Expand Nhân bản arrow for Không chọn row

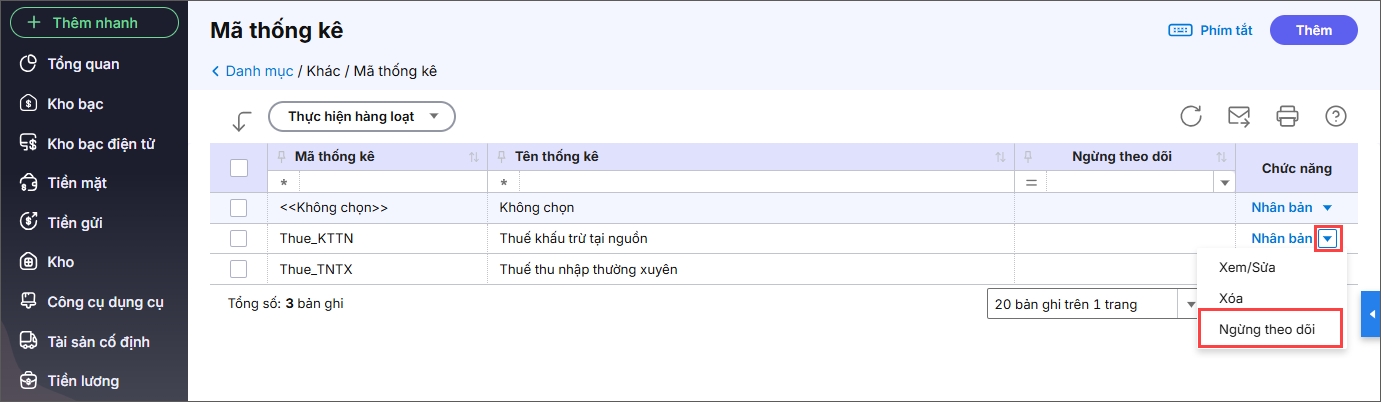pos(1328,208)
